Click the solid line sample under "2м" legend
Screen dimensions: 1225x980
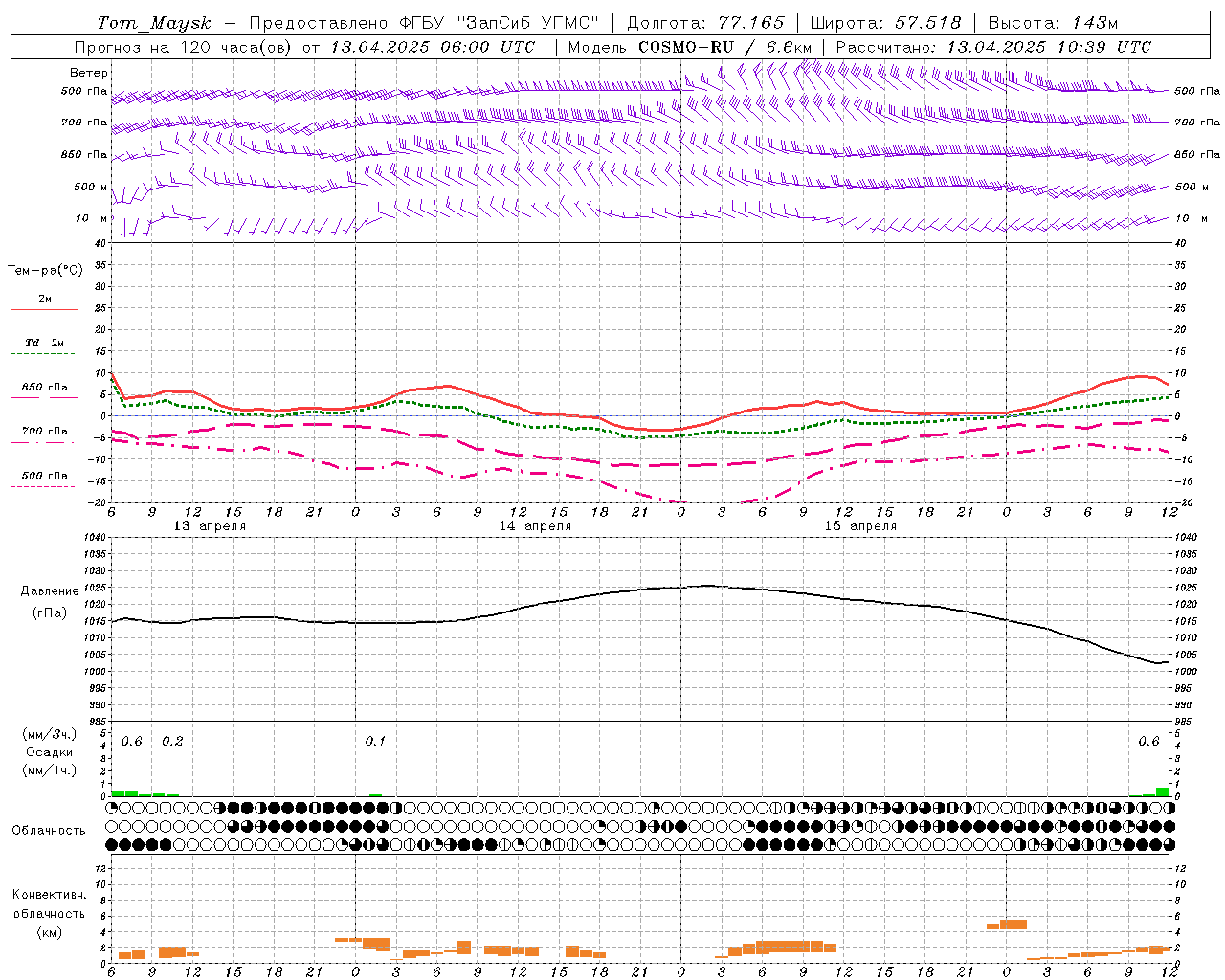[x=44, y=310]
